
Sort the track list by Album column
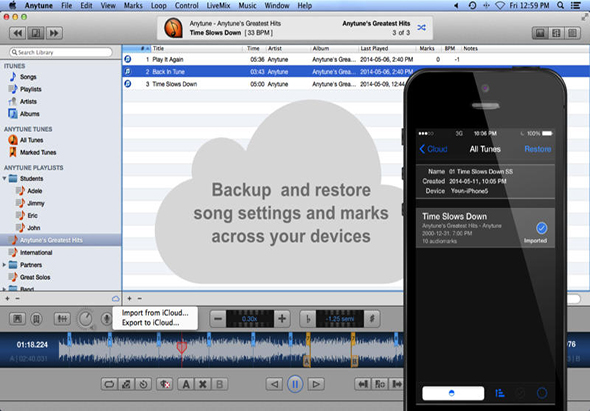pos(321,49)
